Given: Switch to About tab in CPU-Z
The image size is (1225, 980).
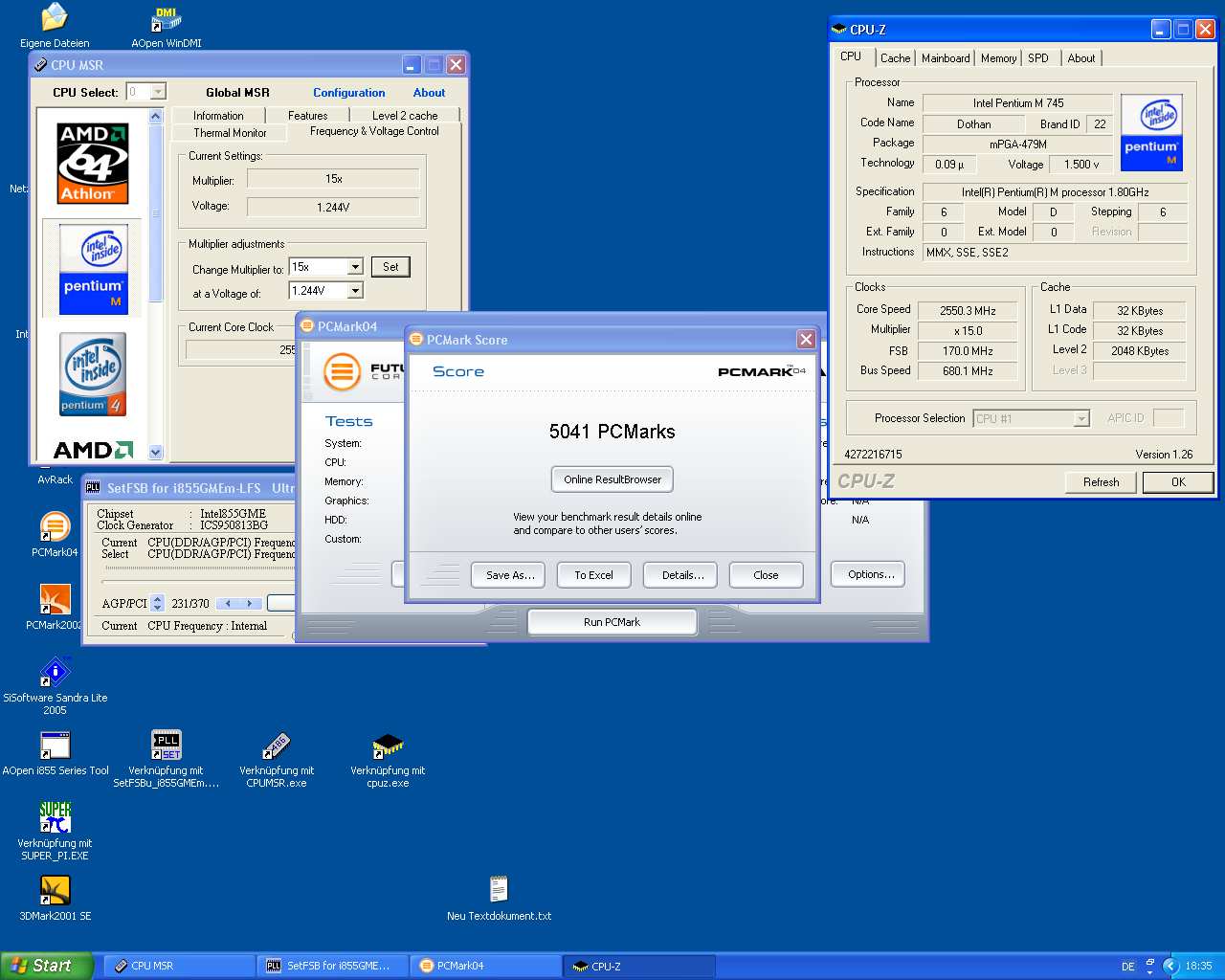Looking at the screenshot, I should (1081, 58).
